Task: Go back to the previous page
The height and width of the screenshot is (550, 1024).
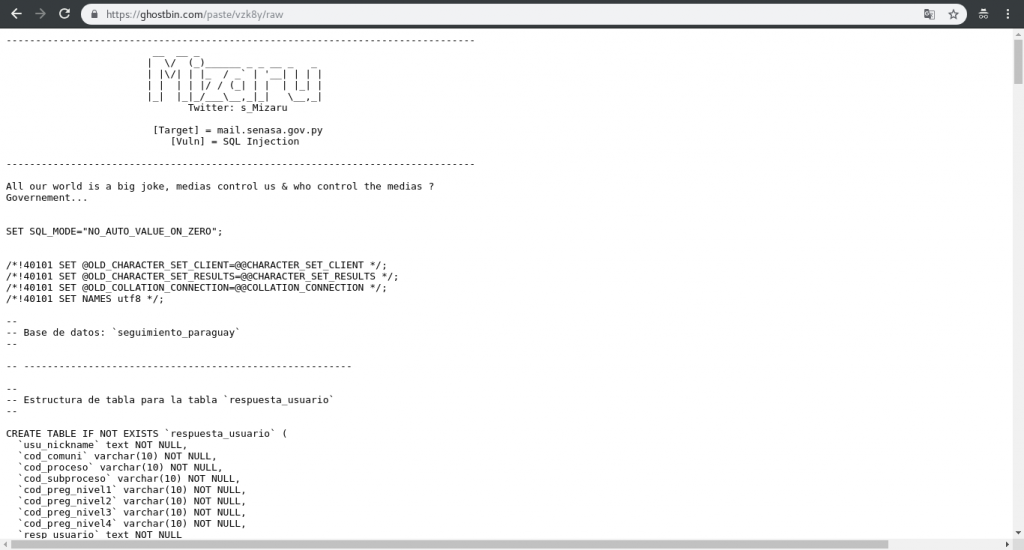Action: (x=16, y=14)
